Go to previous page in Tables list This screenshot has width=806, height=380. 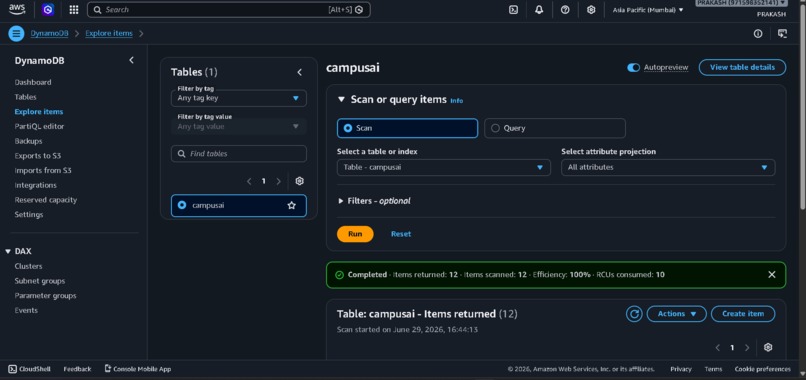pos(249,181)
